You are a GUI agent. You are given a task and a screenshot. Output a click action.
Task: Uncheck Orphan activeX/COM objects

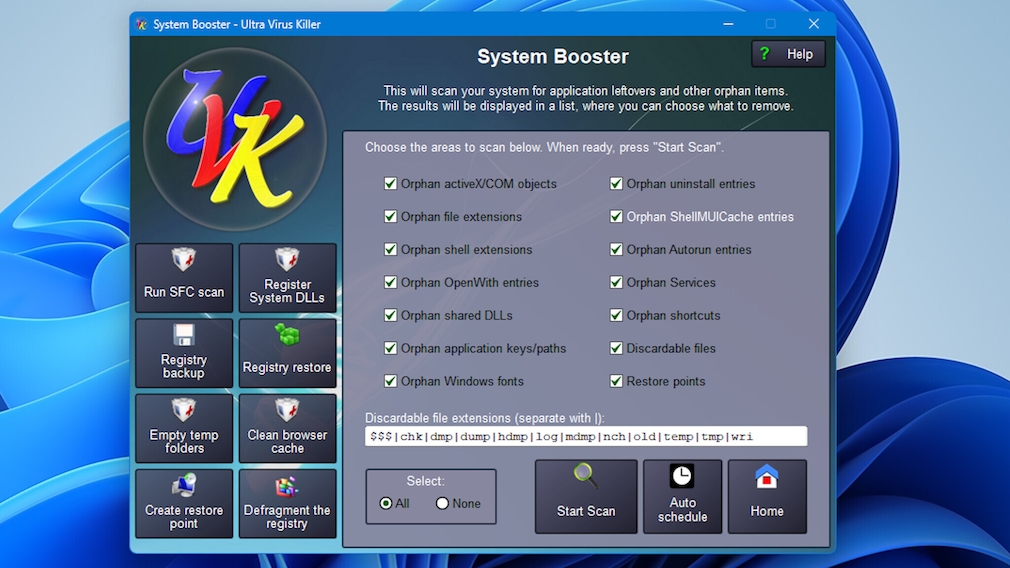tap(391, 184)
